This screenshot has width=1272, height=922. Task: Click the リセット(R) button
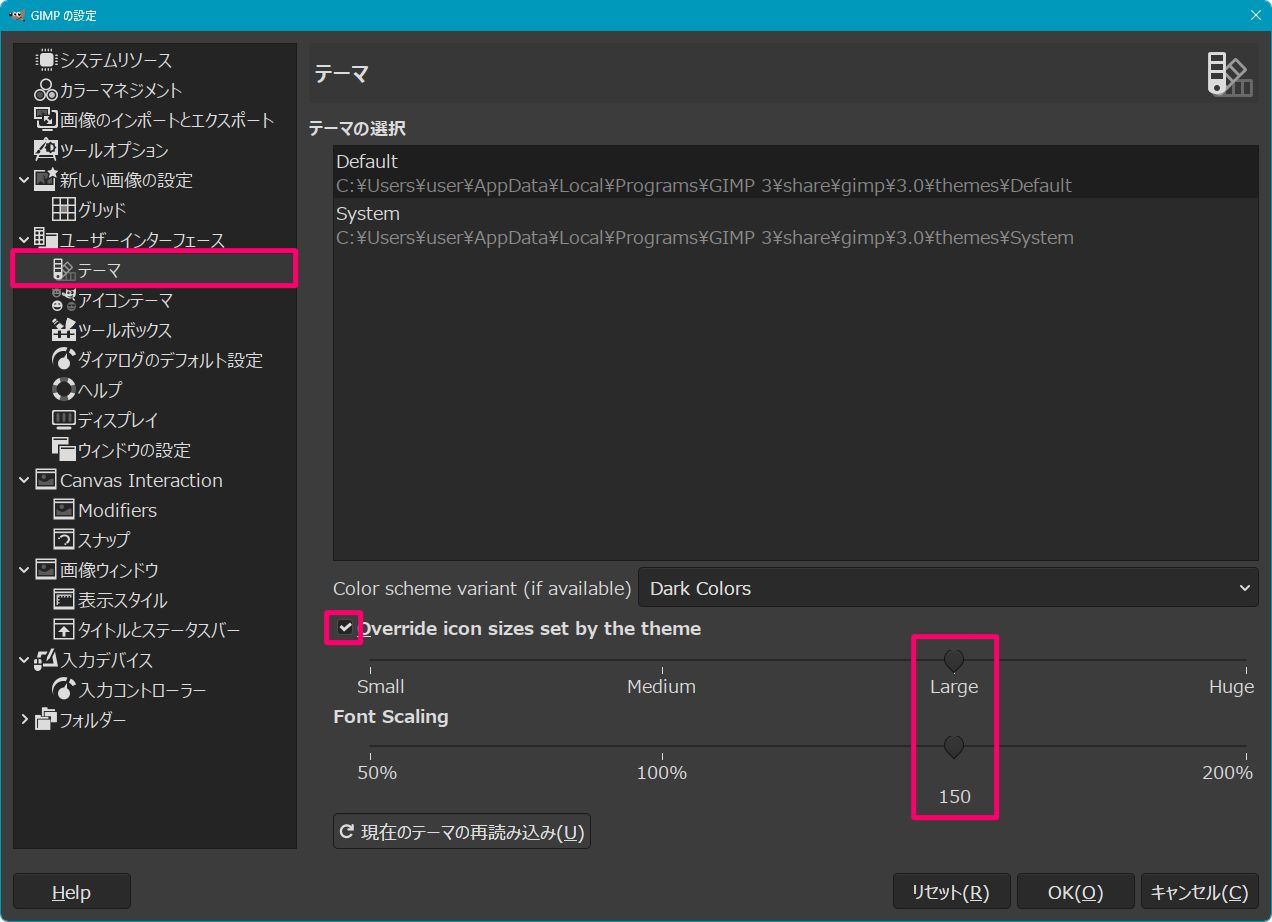(x=951, y=892)
